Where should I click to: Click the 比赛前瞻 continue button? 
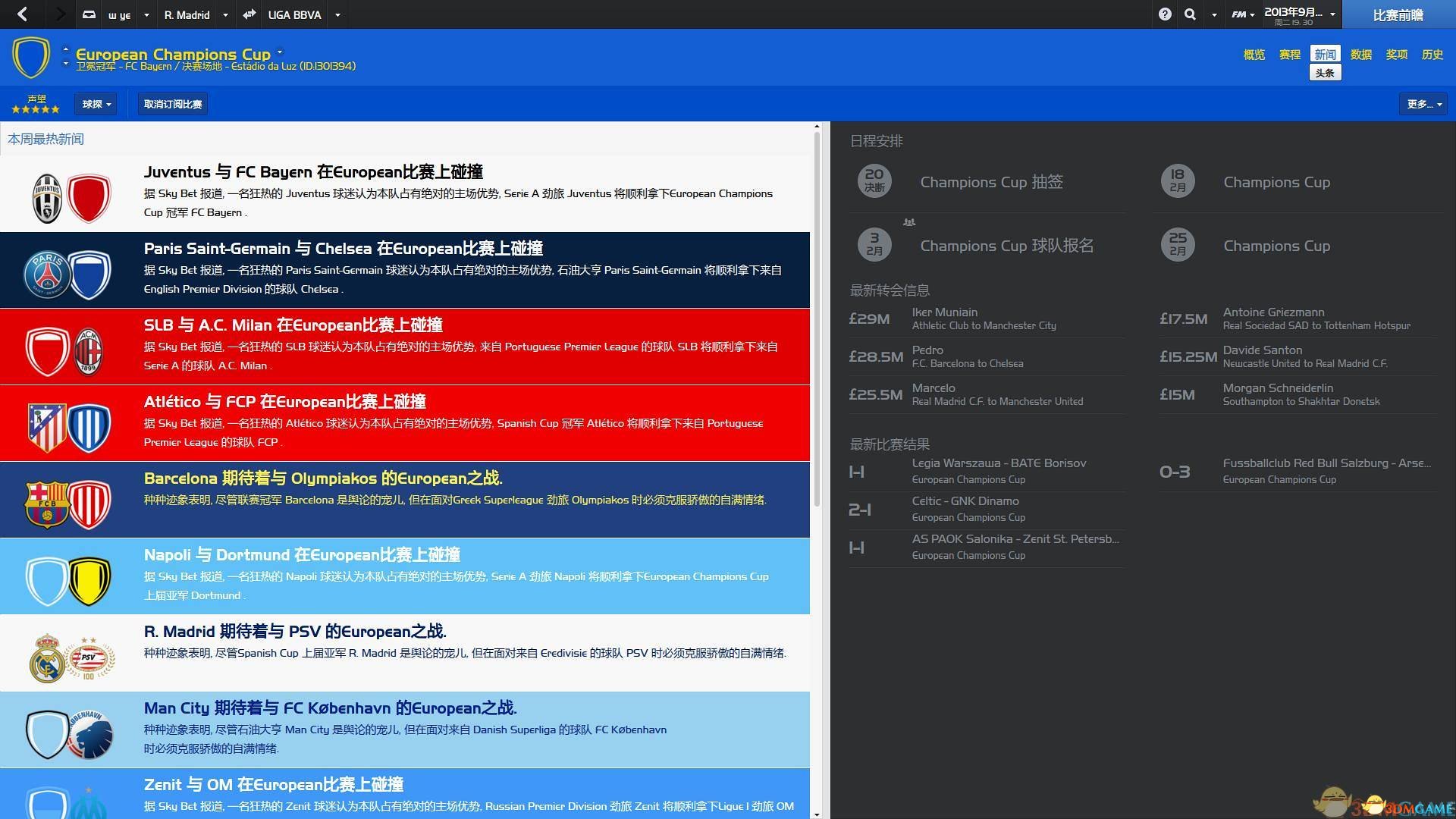click(x=1398, y=14)
